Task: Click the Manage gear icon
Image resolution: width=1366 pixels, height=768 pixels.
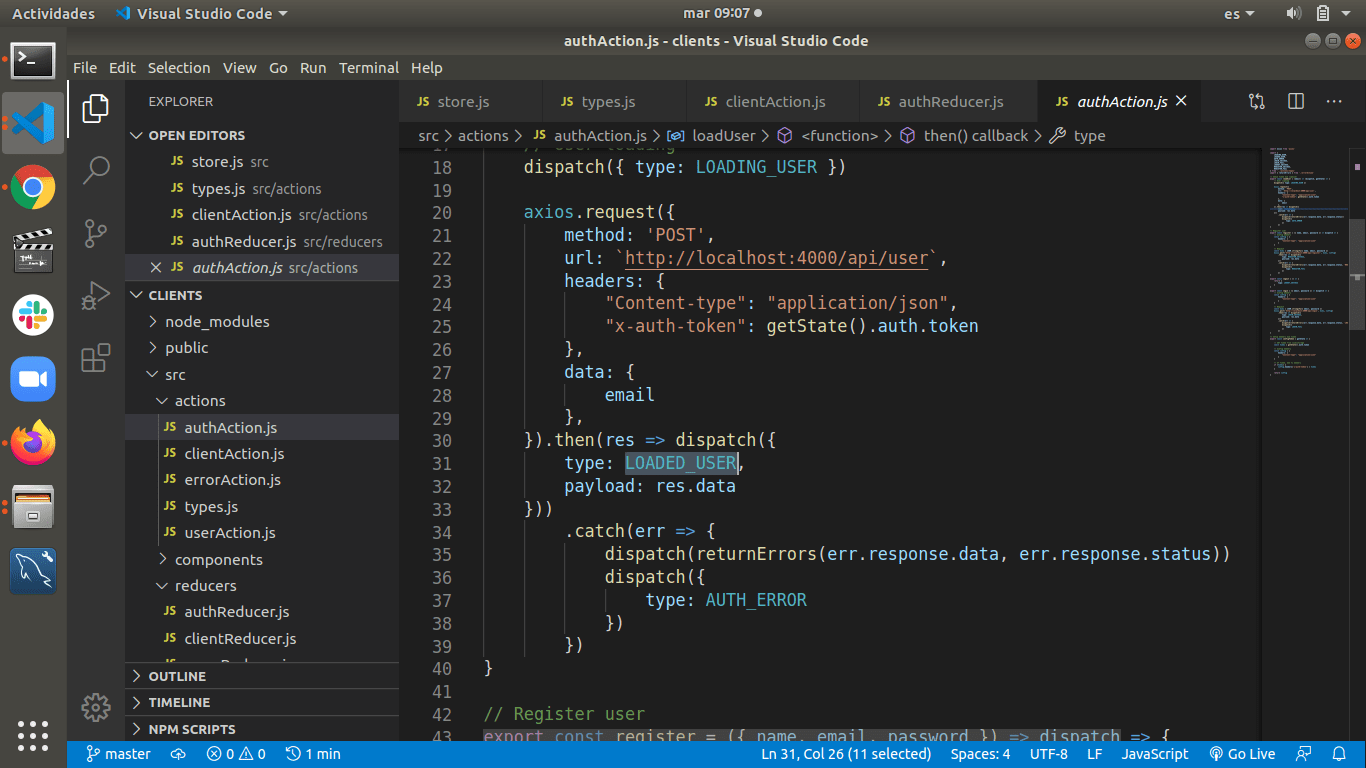Action: pyautogui.click(x=96, y=707)
